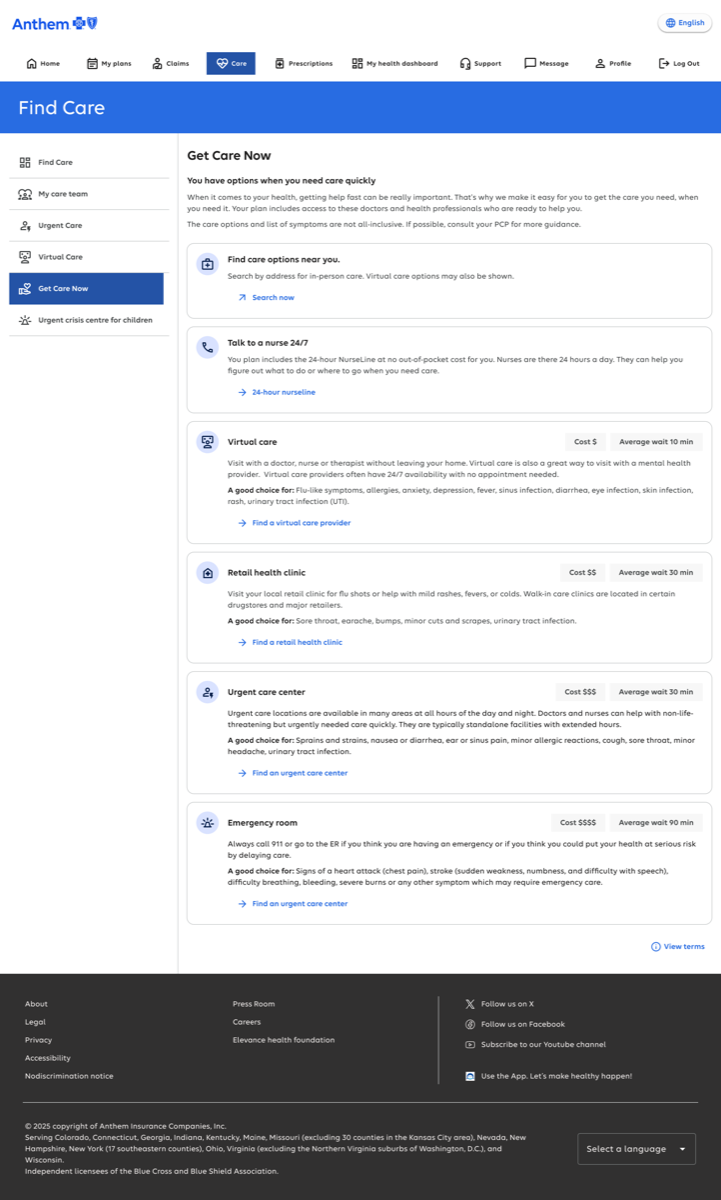This screenshot has height=1200, width=721.
Task: Click the Urgent care center card icon
Action: pos(207,692)
